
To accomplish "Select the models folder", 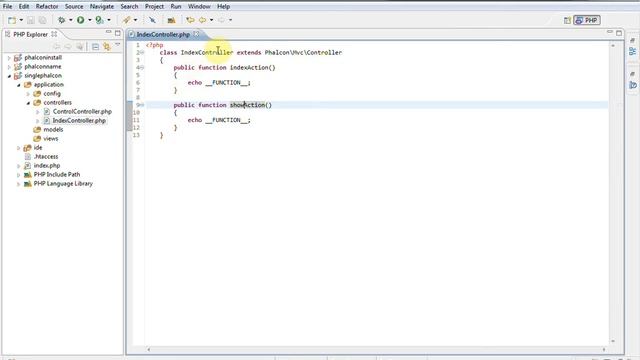I will [x=53, y=130].
